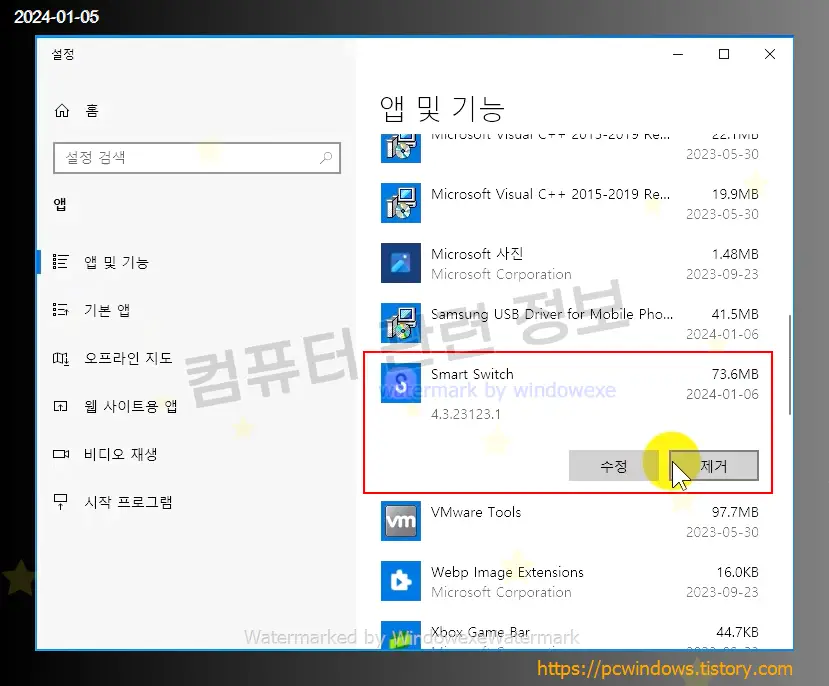Select the Xbox Game Bar entry

[x=569, y=634]
